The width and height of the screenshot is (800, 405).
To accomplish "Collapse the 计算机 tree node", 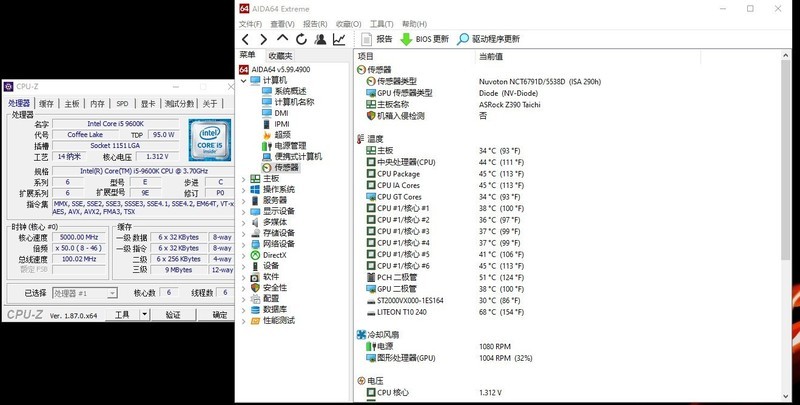I will [x=243, y=81].
